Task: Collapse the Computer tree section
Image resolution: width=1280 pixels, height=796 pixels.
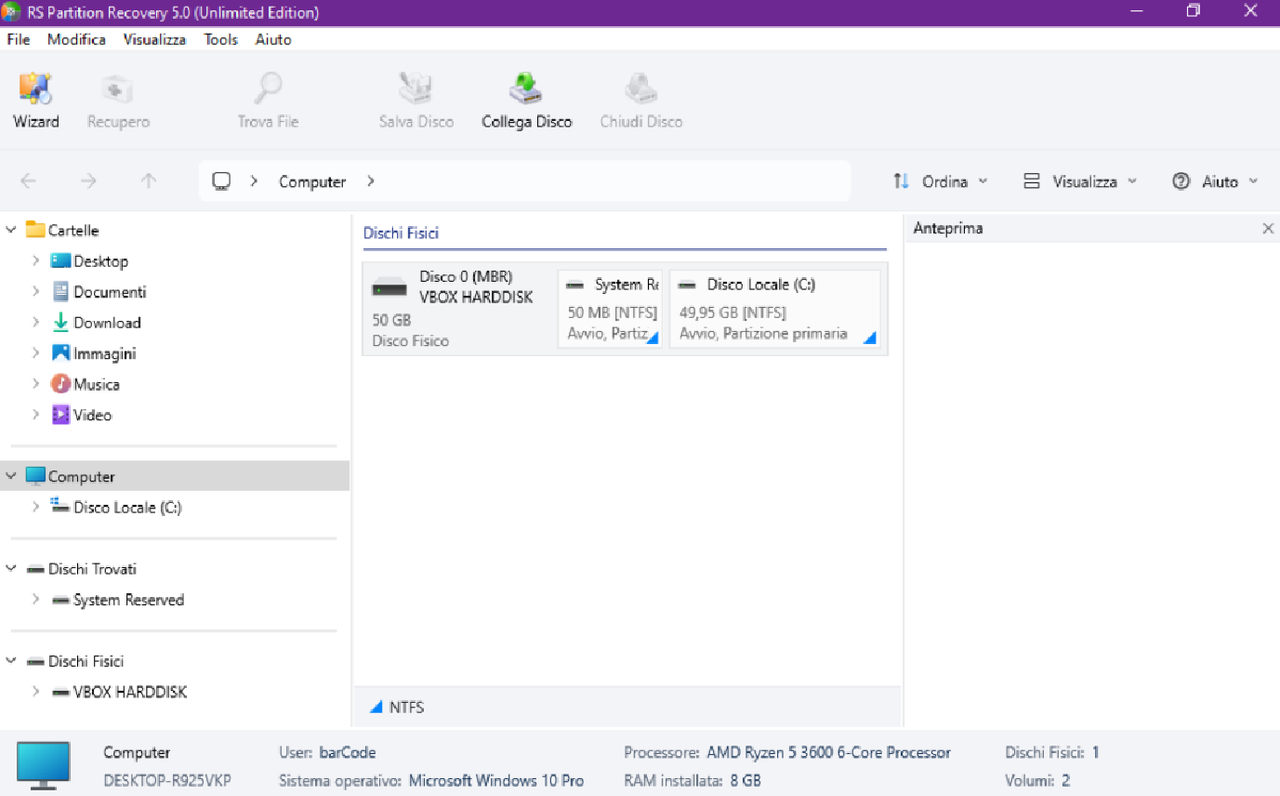Action: pos(11,476)
